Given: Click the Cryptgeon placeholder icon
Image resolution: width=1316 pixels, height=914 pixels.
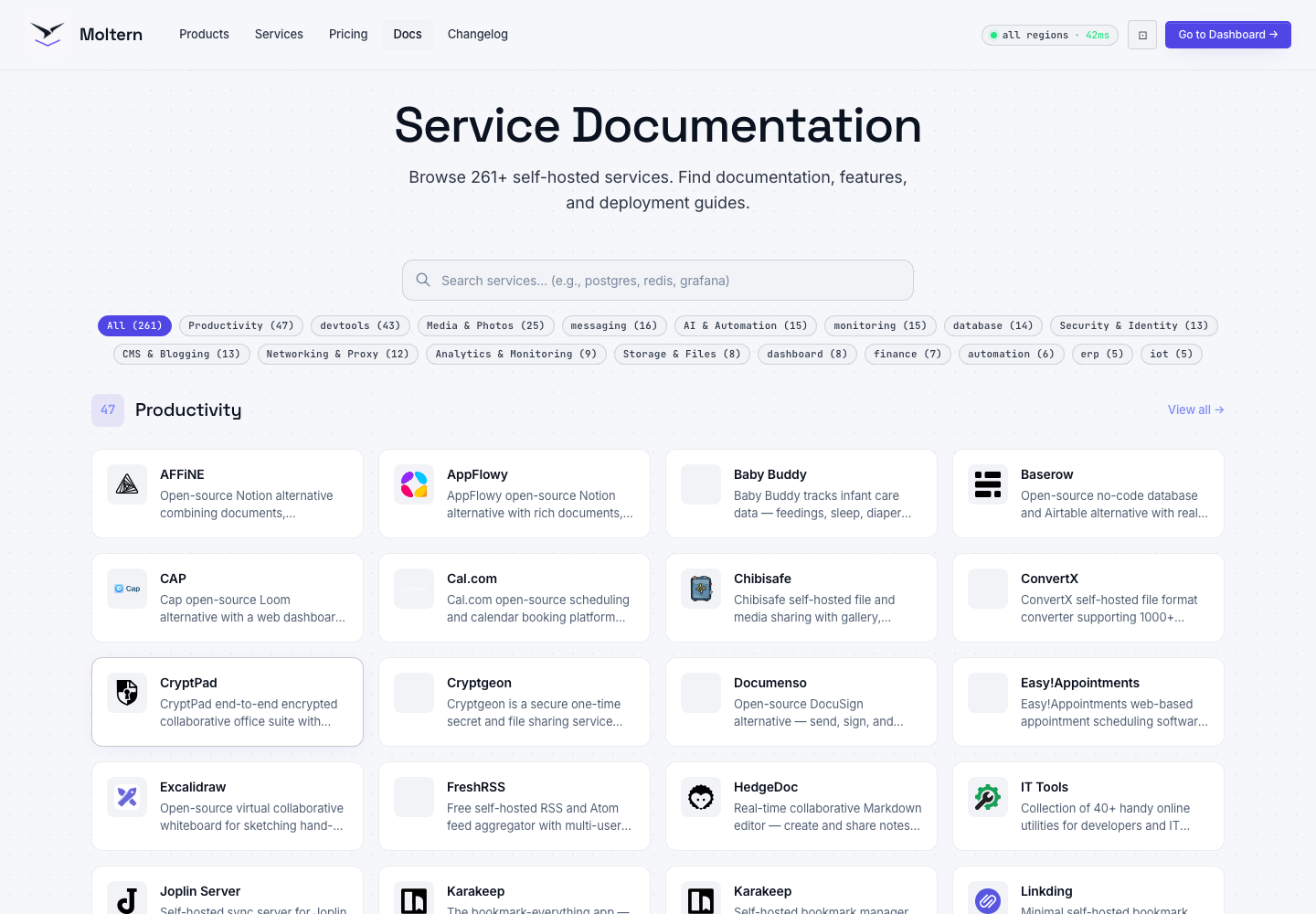Looking at the screenshot, I should 414,693.
